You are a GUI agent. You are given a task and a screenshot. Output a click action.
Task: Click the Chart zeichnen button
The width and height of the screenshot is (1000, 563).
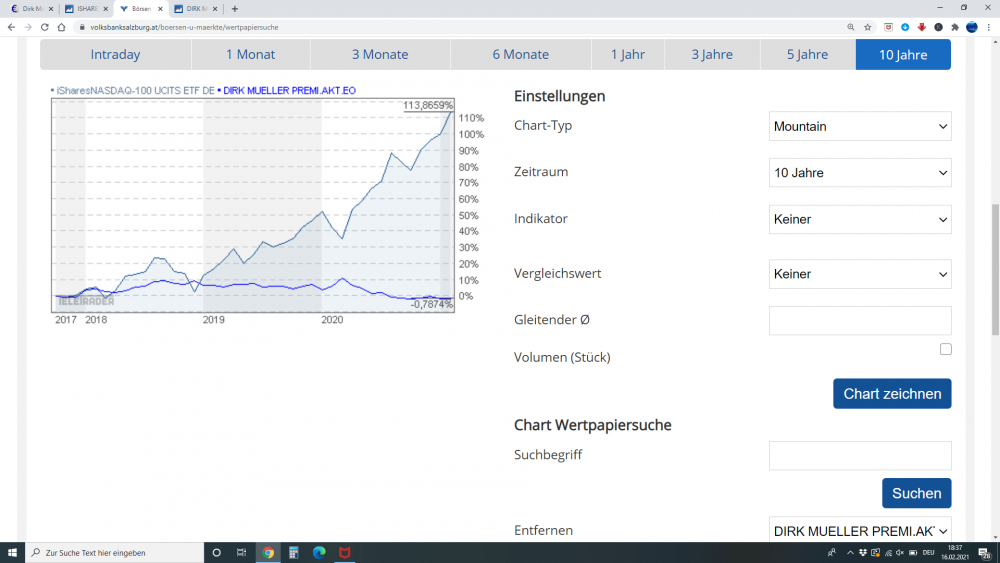coord(892,394)
